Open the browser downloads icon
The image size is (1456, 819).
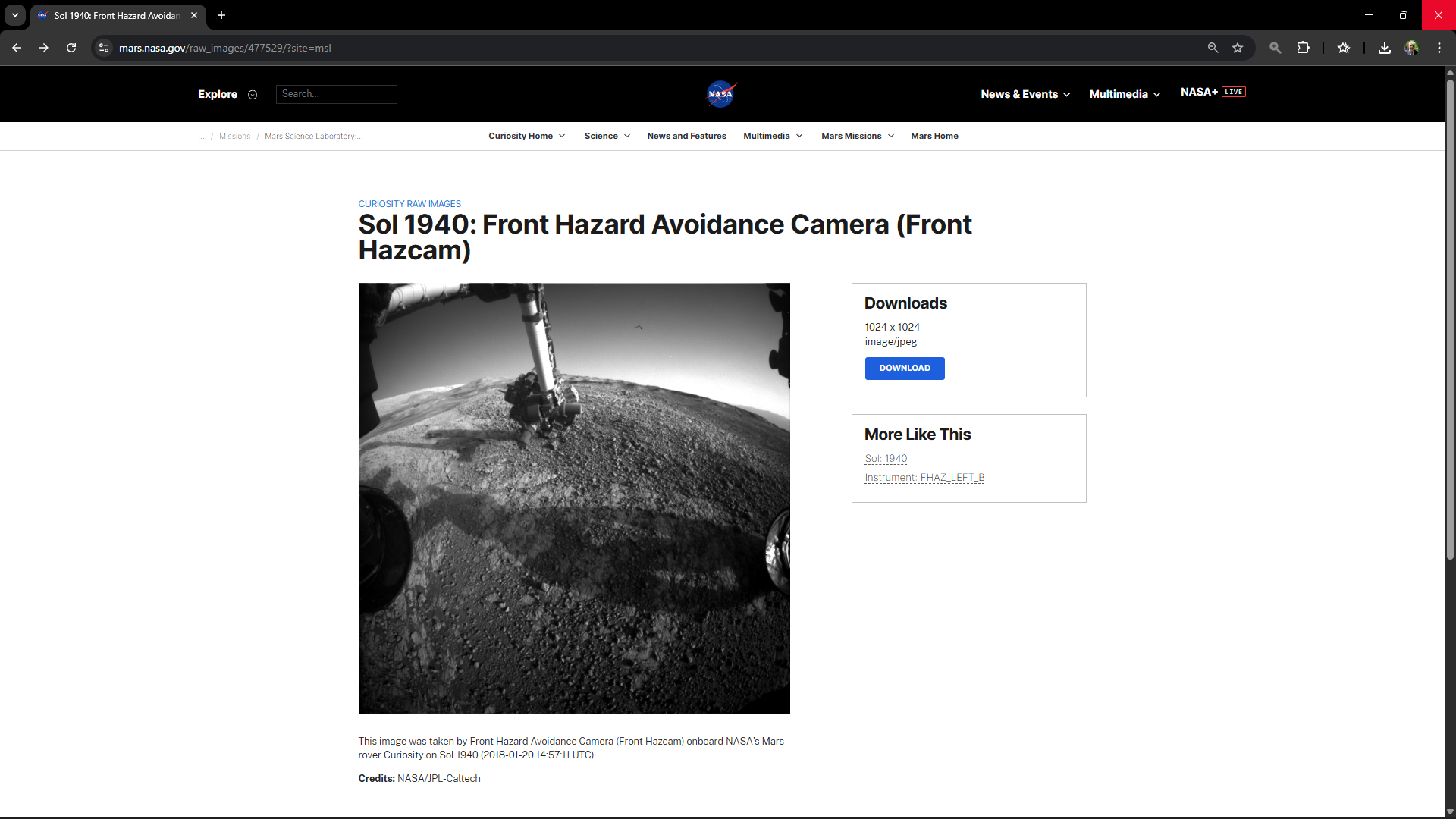(1384, 48)
